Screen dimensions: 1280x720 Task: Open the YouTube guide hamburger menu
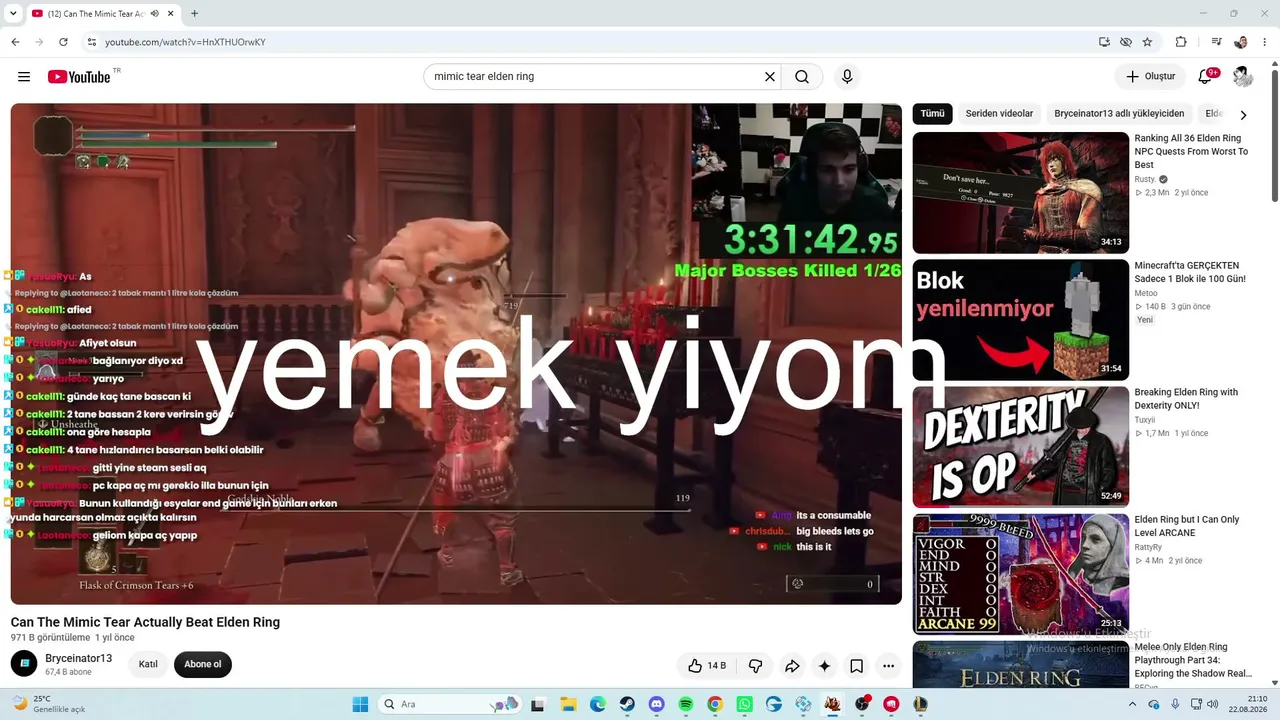(24, 77)
